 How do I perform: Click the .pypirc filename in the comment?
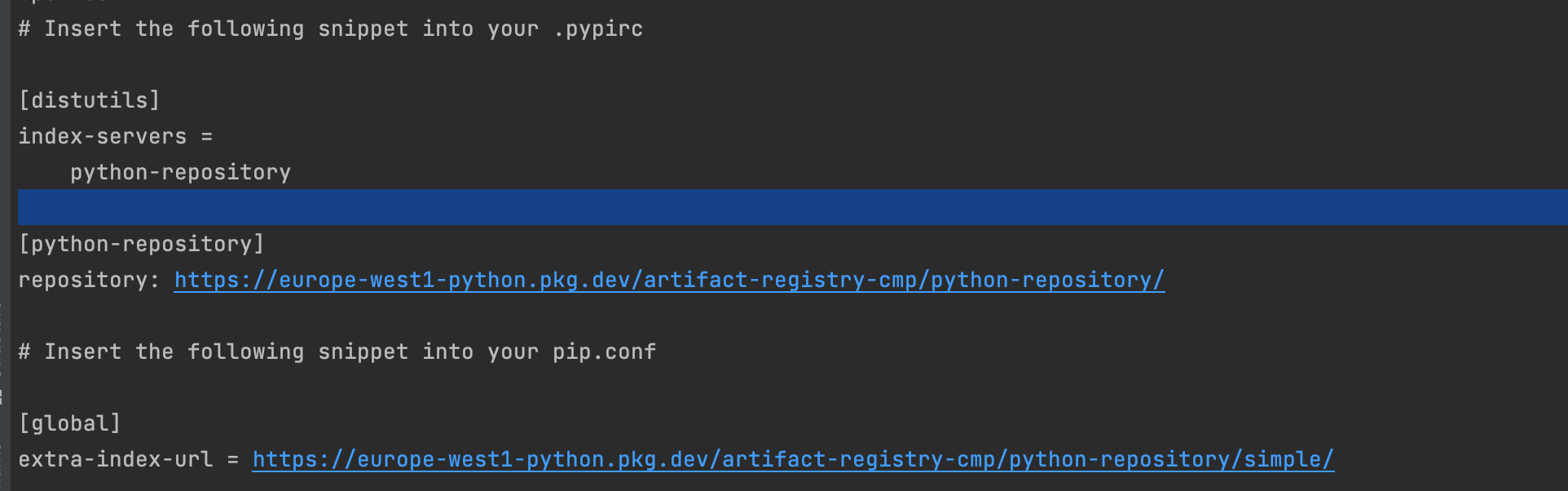(597, 29)
